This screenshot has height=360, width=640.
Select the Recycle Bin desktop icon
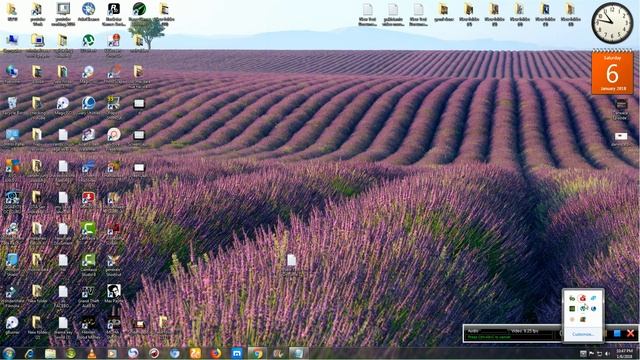(x=12, y=103)
